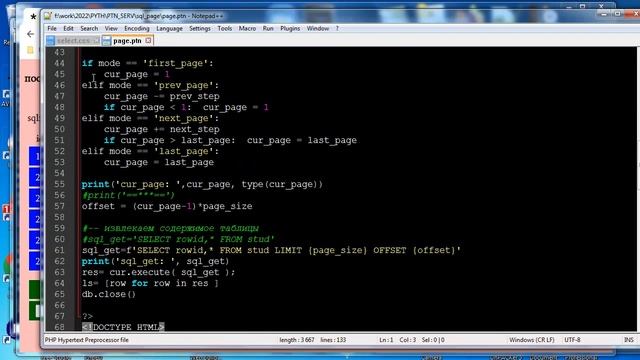Click the text 'first_page' on line 44
This screenshot has height=360, width=640.
tap(176, 63)
